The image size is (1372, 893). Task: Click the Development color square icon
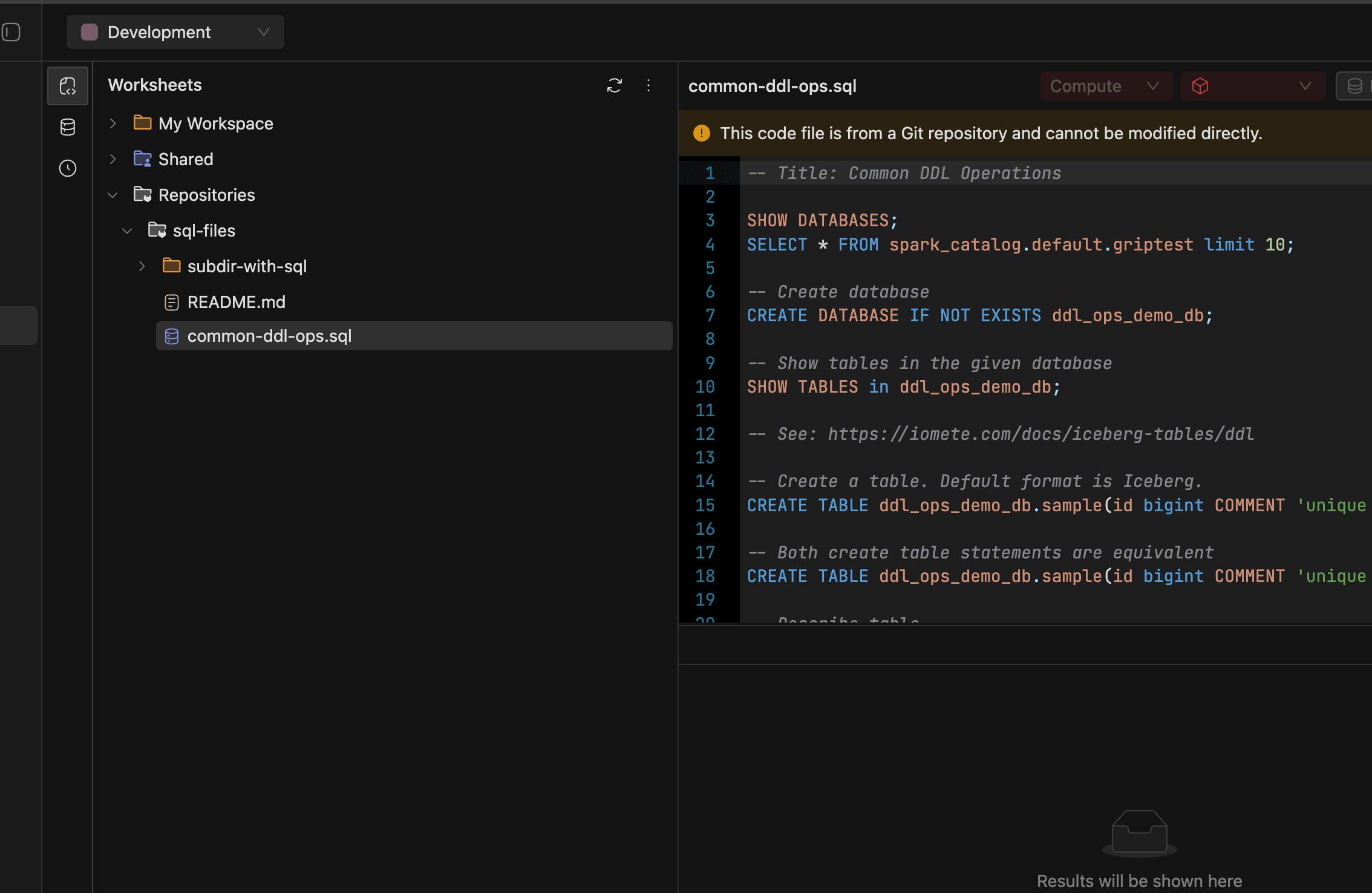point(90,32)
